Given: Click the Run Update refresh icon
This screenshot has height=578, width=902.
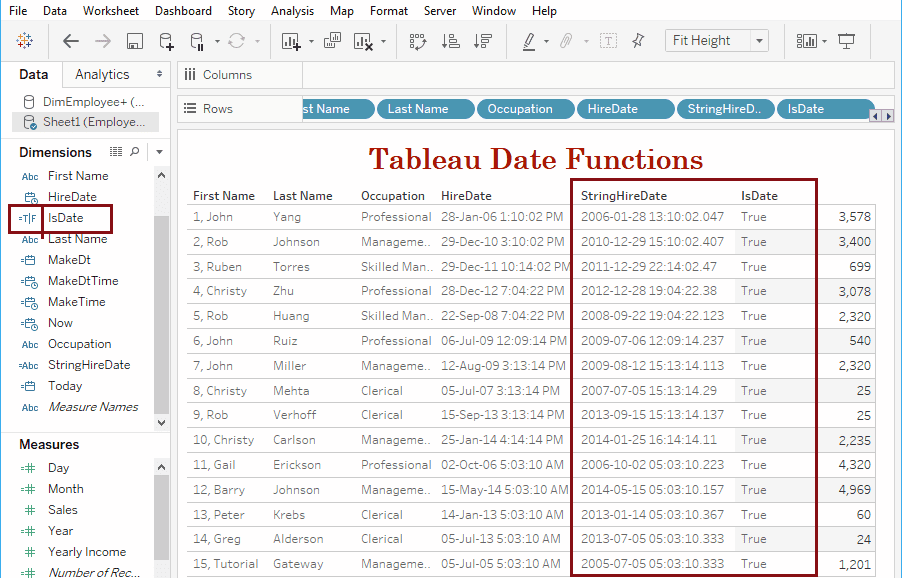Looking at the screenshot, I should (236, 41).
